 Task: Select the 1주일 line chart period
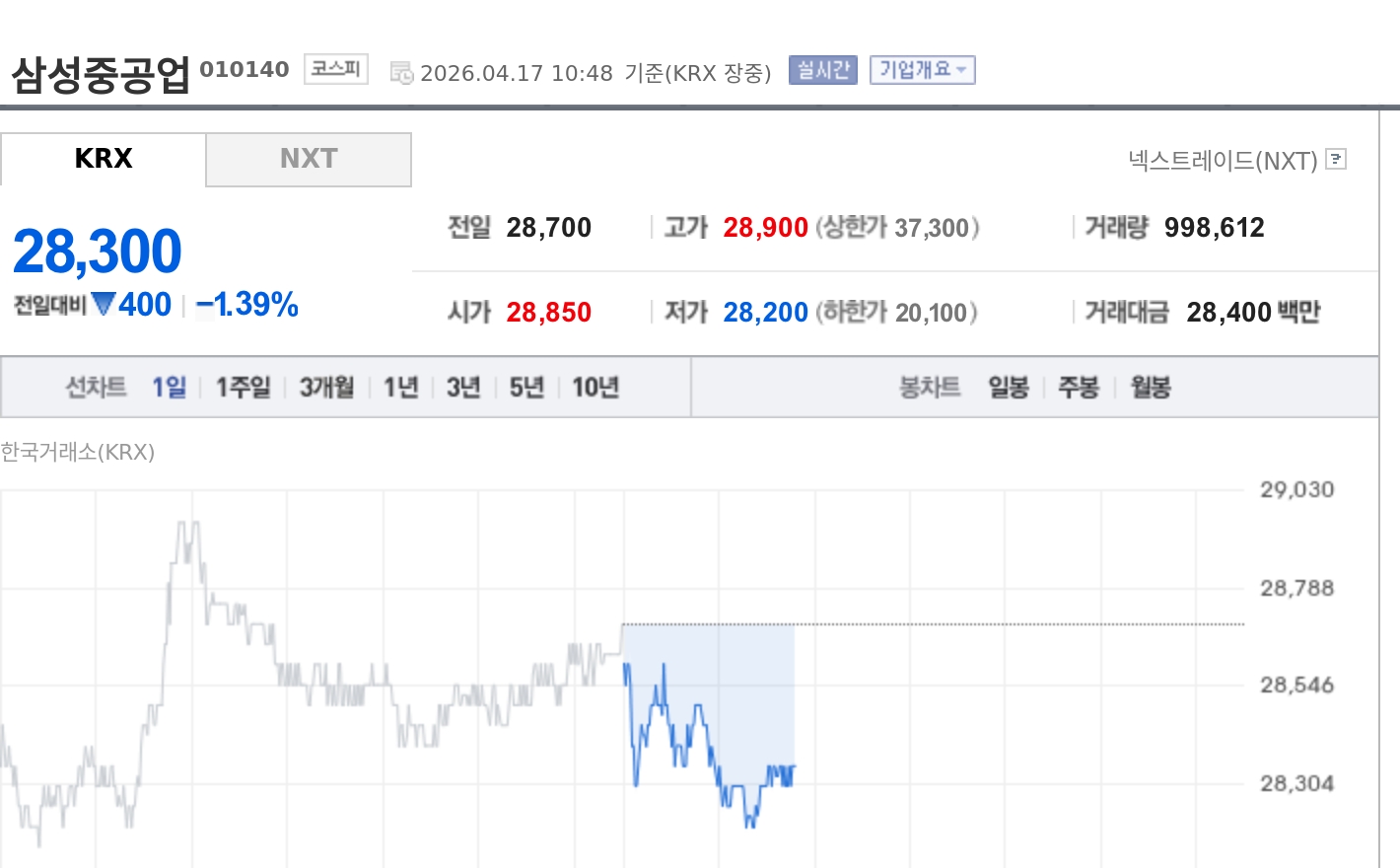(243, 388)
